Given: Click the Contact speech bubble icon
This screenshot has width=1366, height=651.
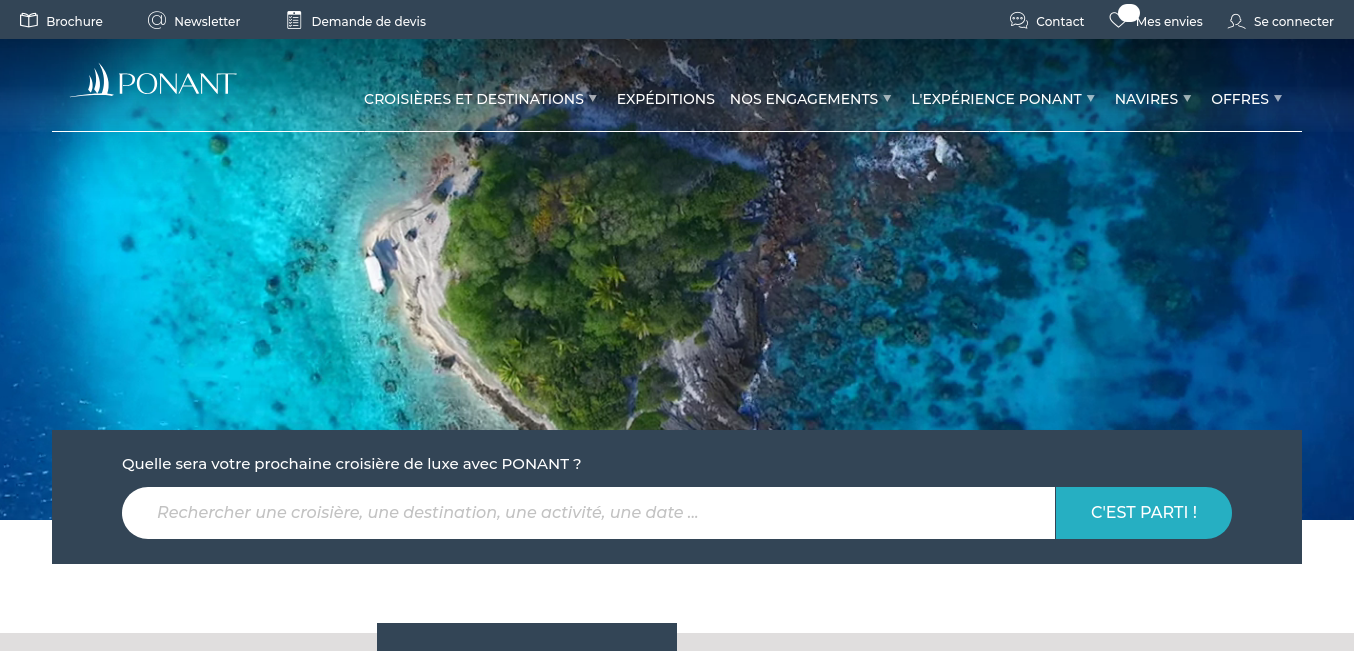Looking at the screenshot, I should (x=1019, y=20).
